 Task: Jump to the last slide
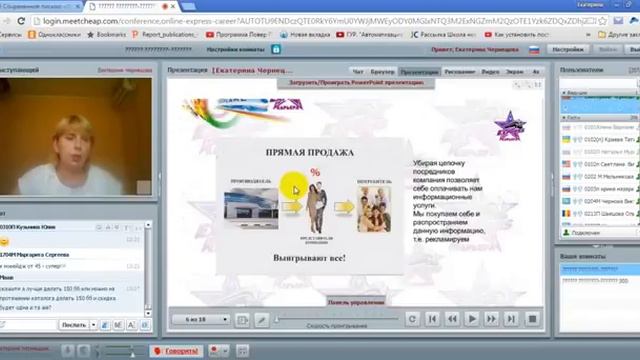click(x=511, y=319)
